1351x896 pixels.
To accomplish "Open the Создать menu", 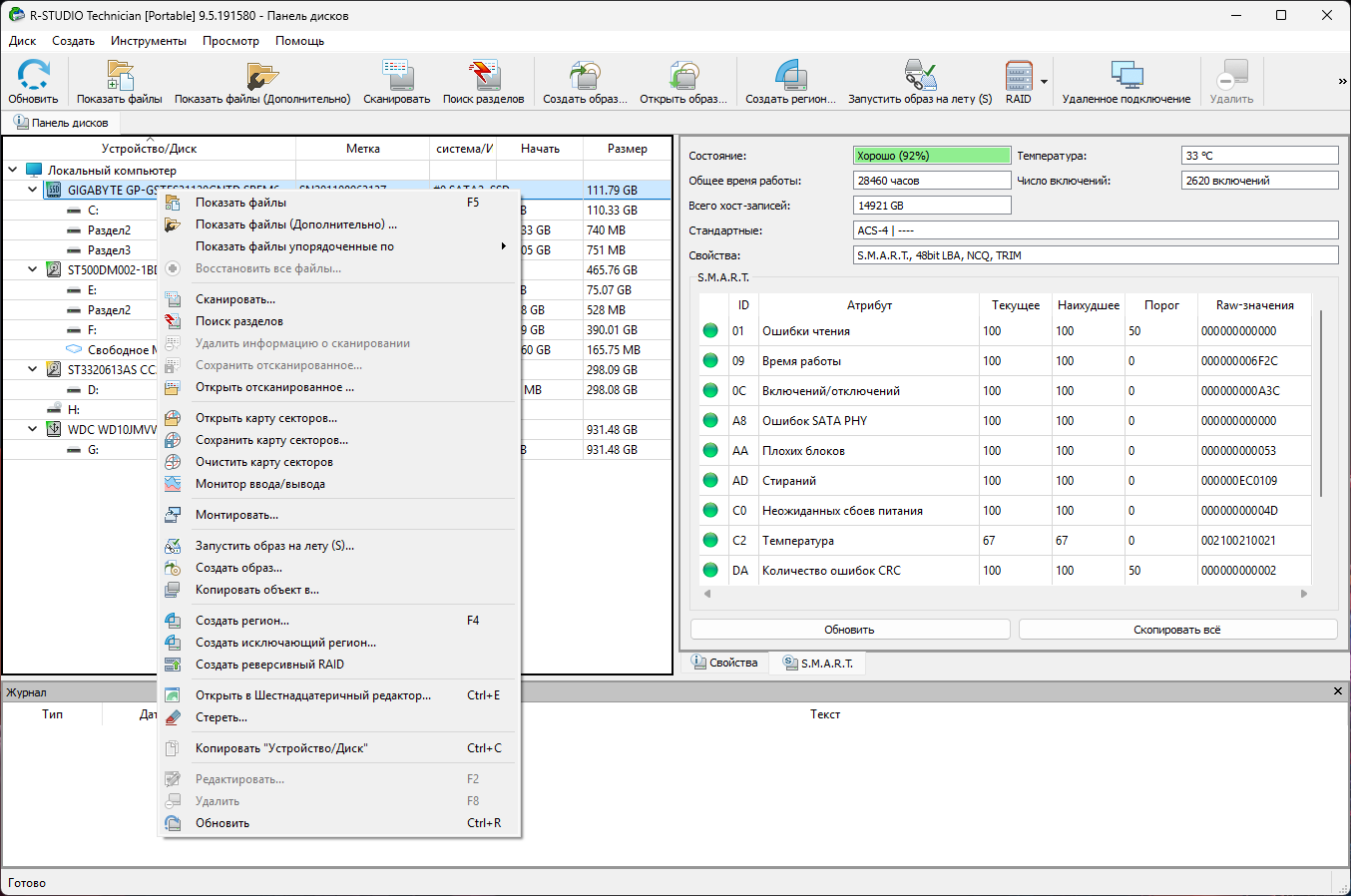I will coord(73,41).
